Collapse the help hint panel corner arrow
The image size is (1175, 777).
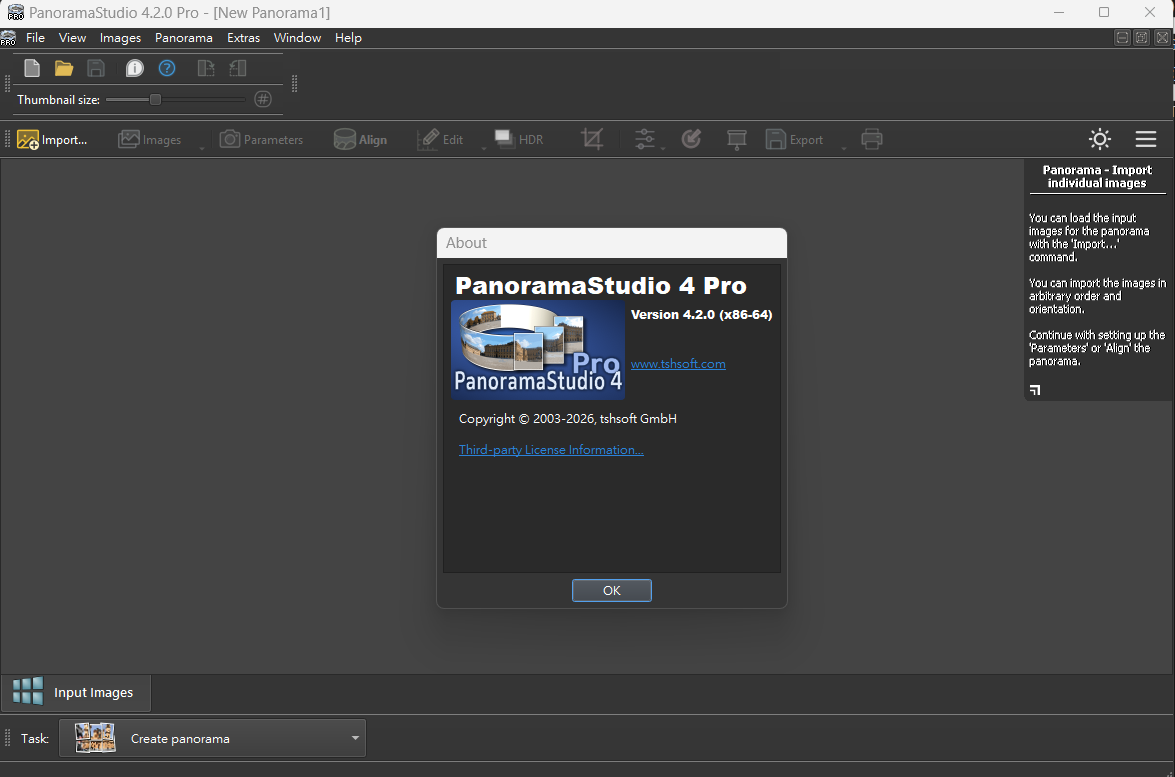[1035, 390]
